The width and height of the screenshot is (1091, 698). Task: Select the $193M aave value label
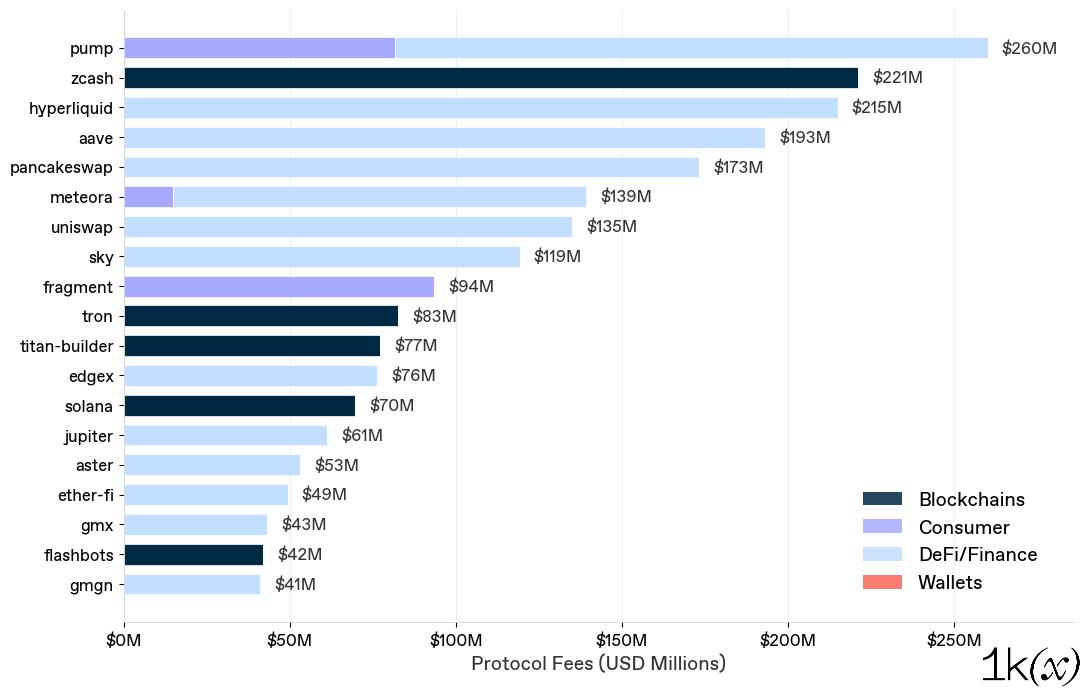tap(805, 138)
